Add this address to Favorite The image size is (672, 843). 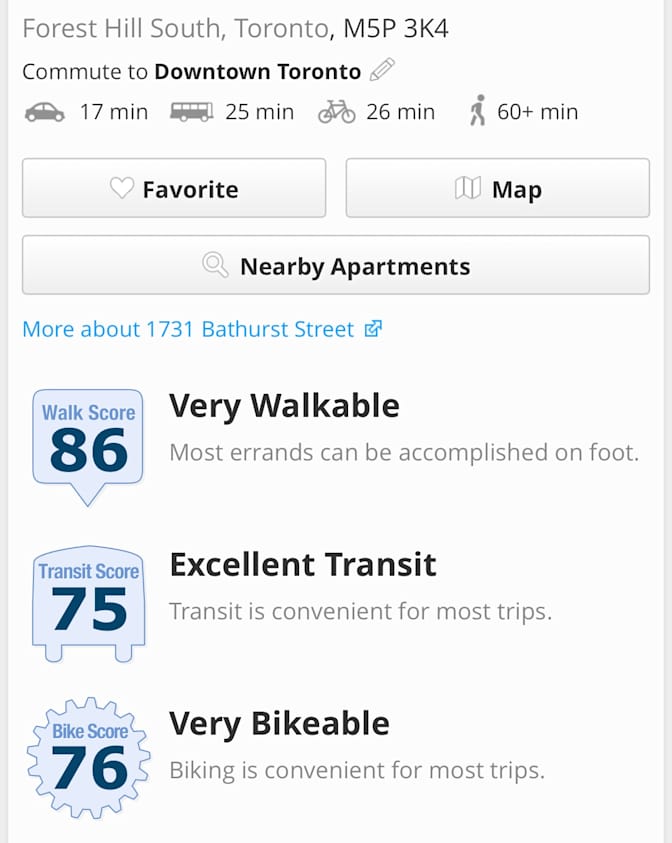[174, 188]
